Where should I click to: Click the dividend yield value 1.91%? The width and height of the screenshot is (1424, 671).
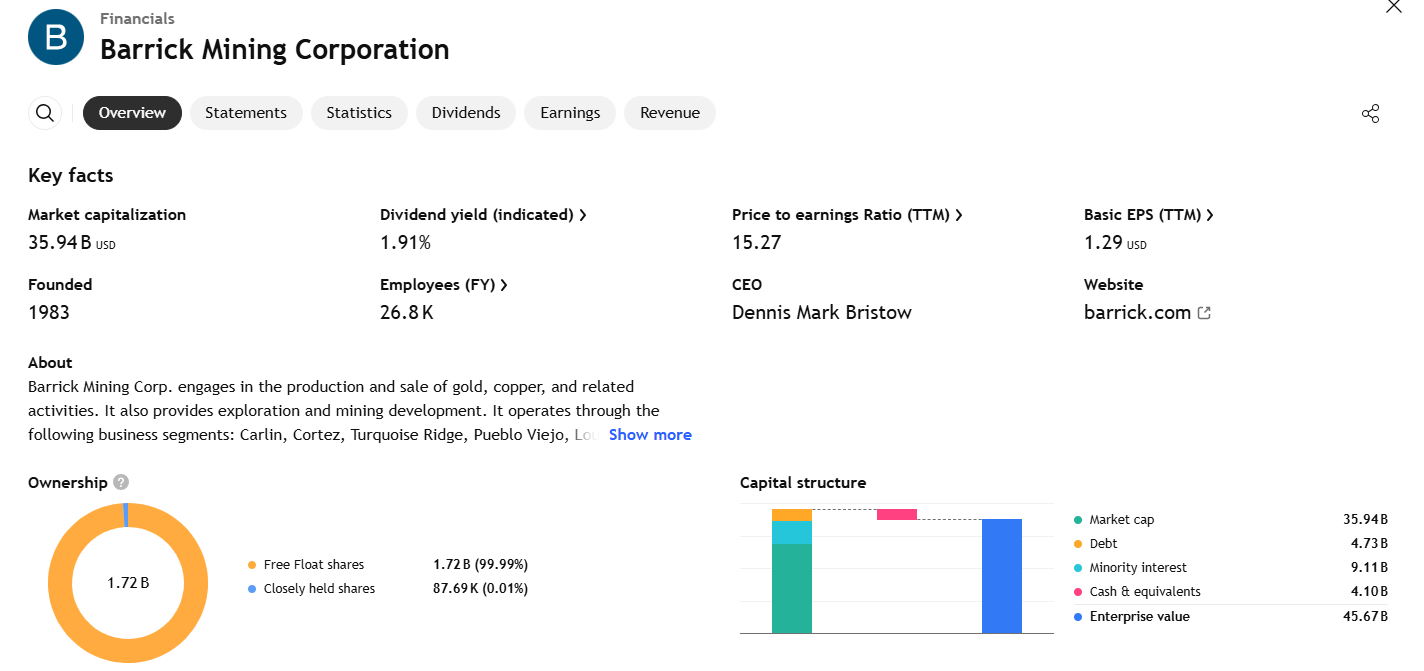click(x=405, y=242)
